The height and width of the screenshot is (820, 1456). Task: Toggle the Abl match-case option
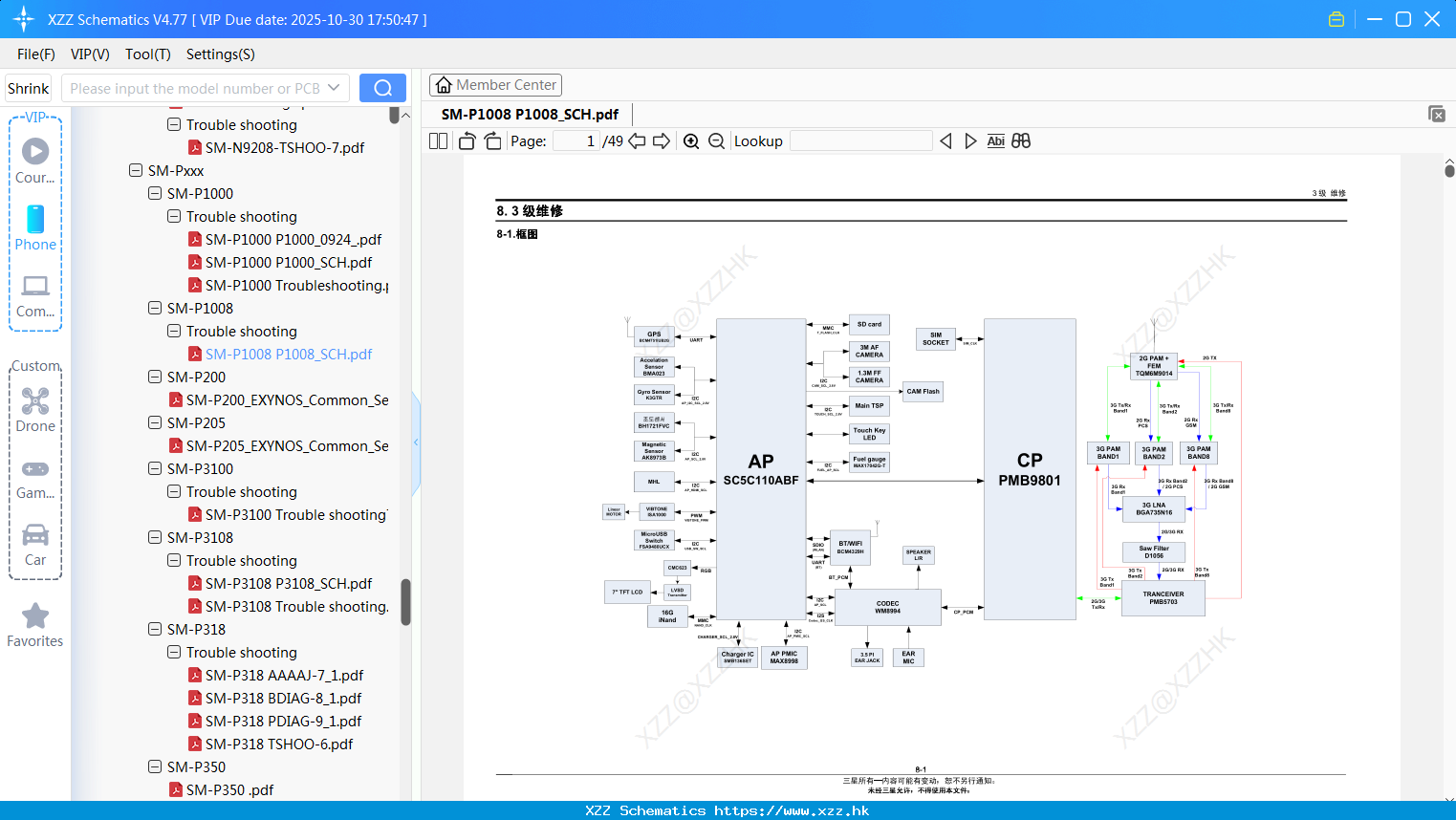(x=995, y=140)
